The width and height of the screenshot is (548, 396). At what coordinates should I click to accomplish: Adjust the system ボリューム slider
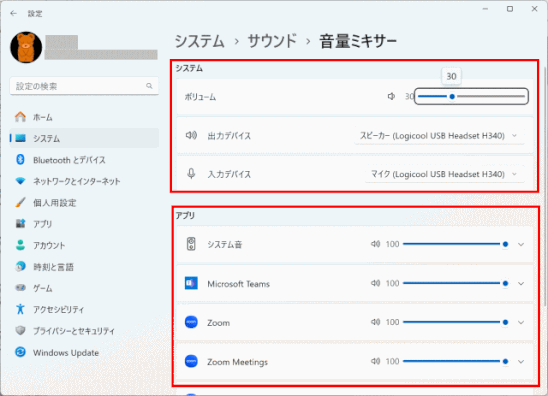click(471, 96)
